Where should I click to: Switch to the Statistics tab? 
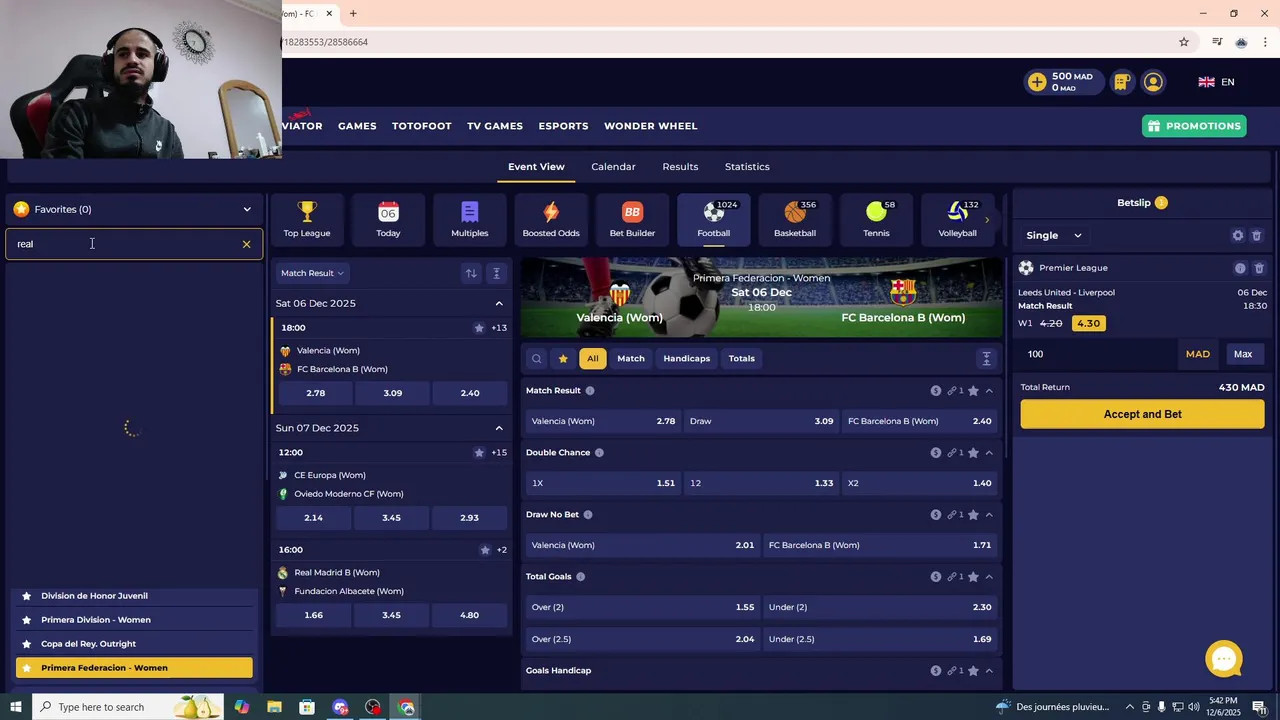tap(747, 167)
